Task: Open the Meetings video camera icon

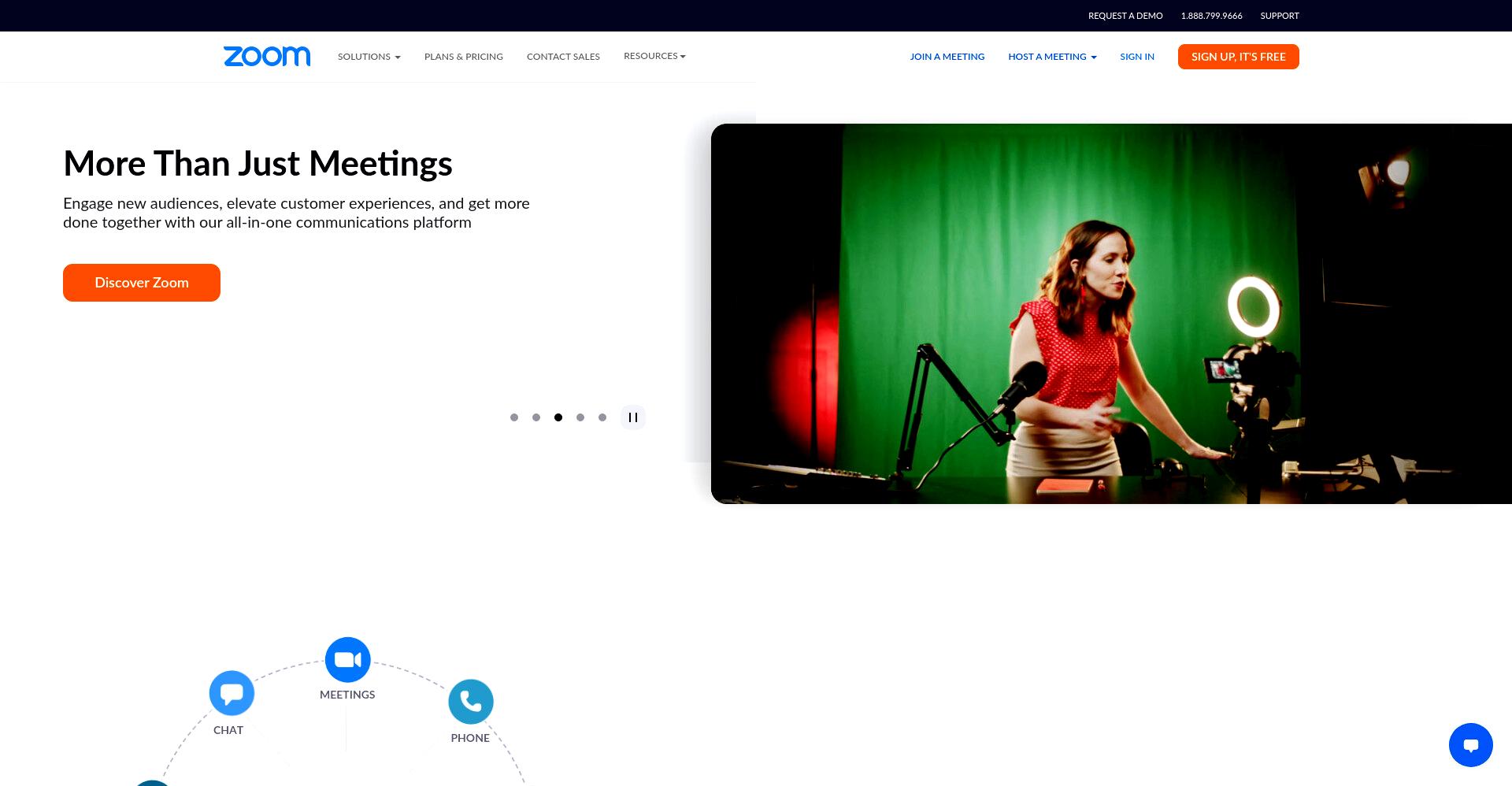Action: [347, 660]
